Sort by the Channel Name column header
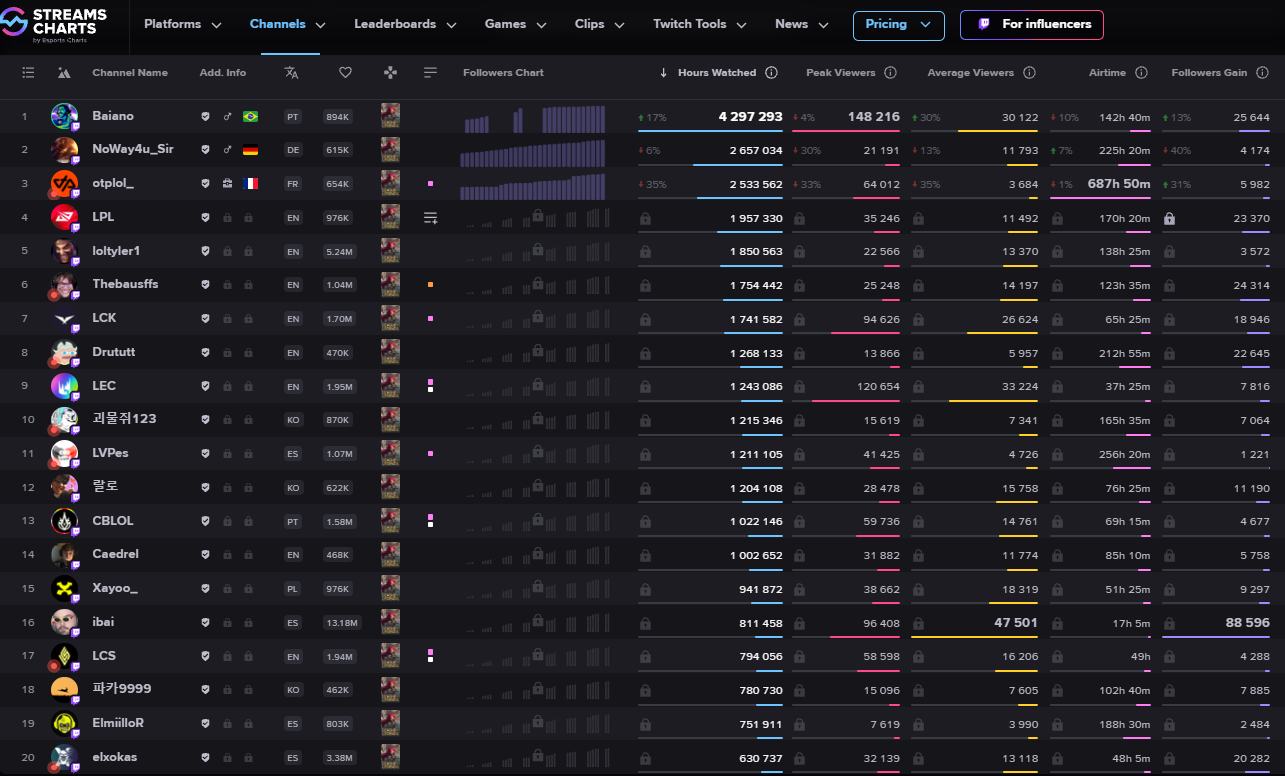The height and width of the screenshot is (776, 1285). coord(130,73)
